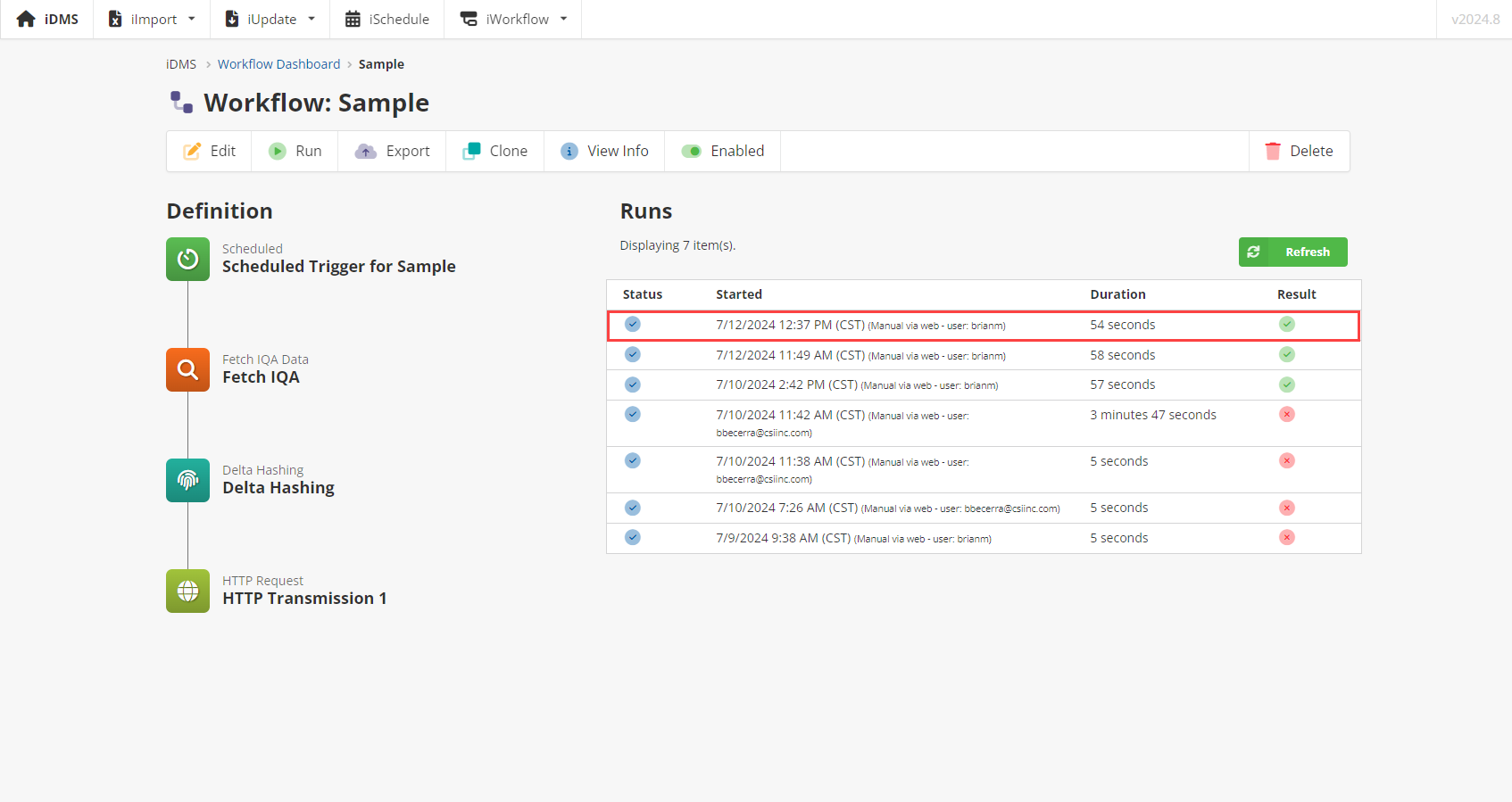1512x802 pixels.
Task: Click the Edit workflow button
Action: [210, 152]
